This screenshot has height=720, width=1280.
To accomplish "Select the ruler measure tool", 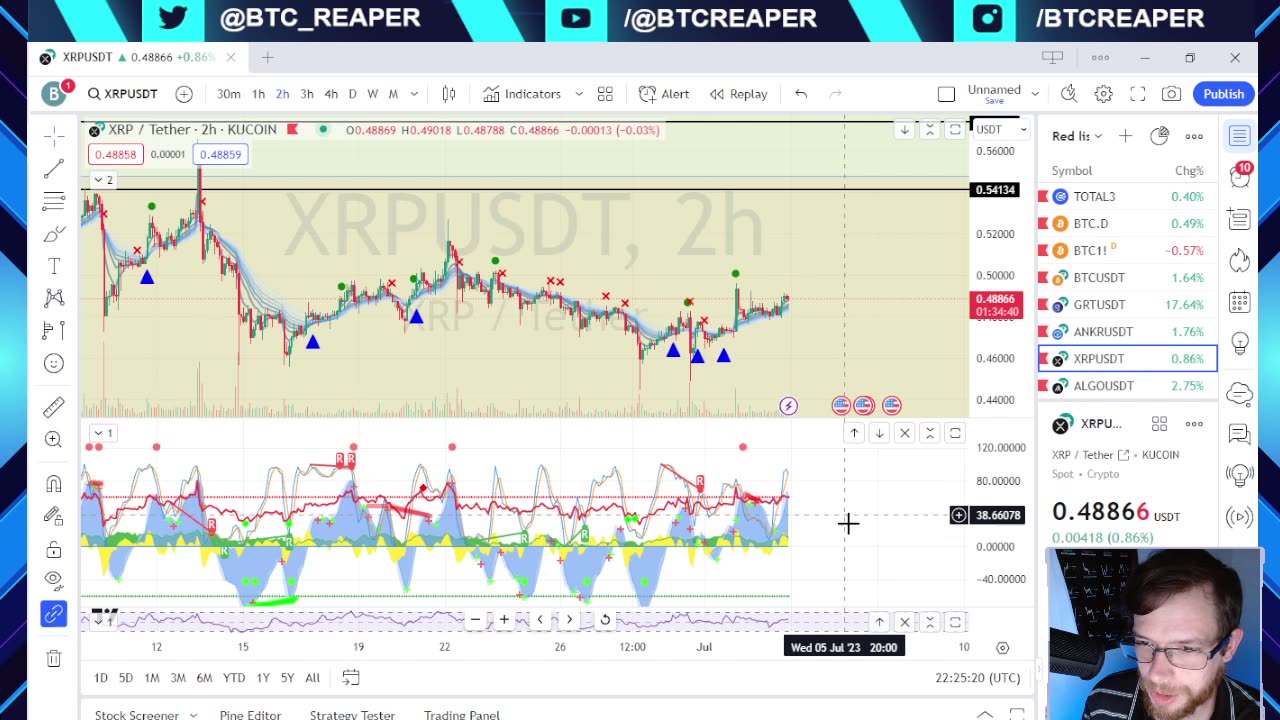I will (x=54, y=407).
